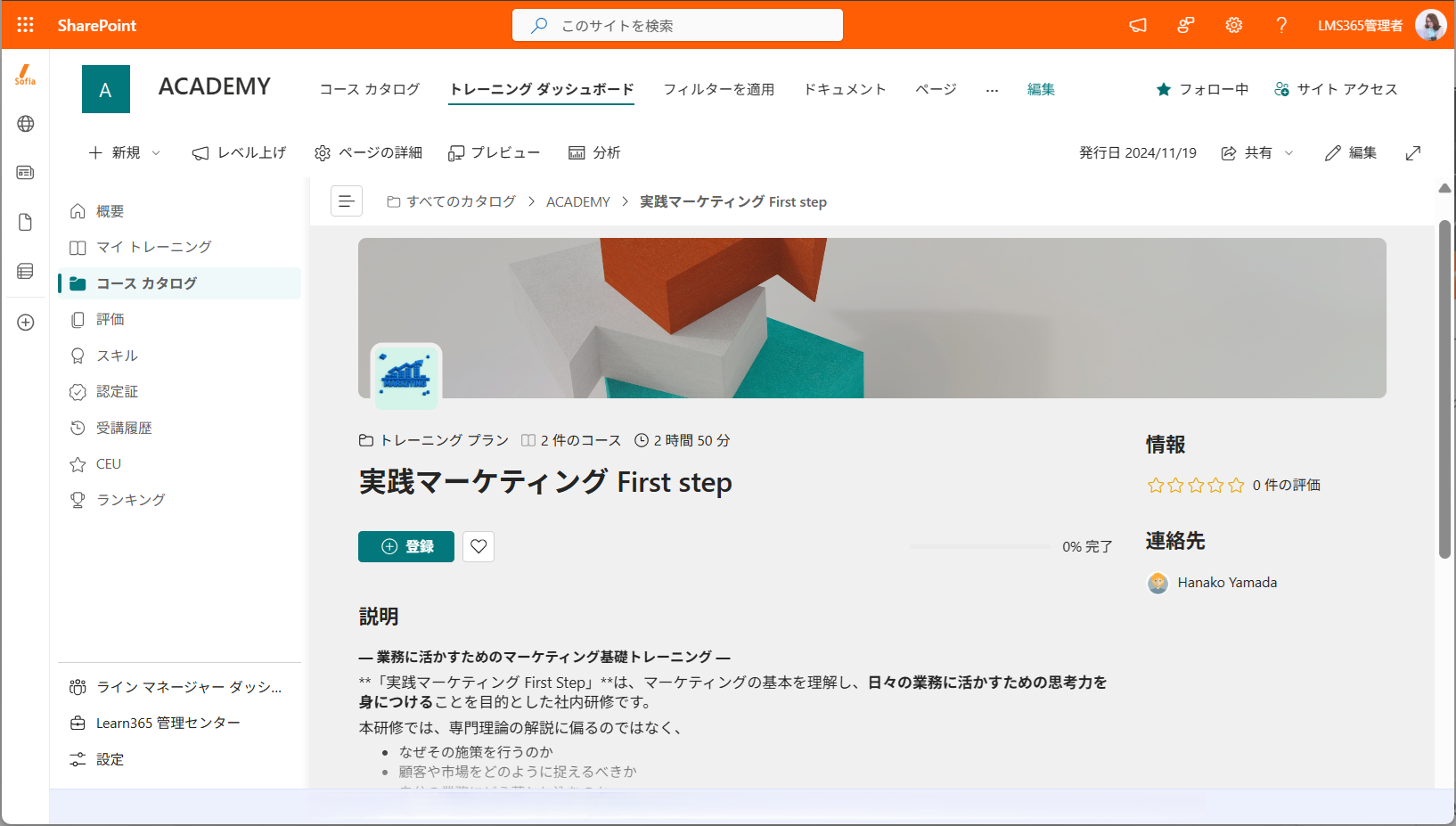Viewport: 1456px width, 826px height.
Task: Click the このサイトを検索 search field
Action: (x=677, y=25)
